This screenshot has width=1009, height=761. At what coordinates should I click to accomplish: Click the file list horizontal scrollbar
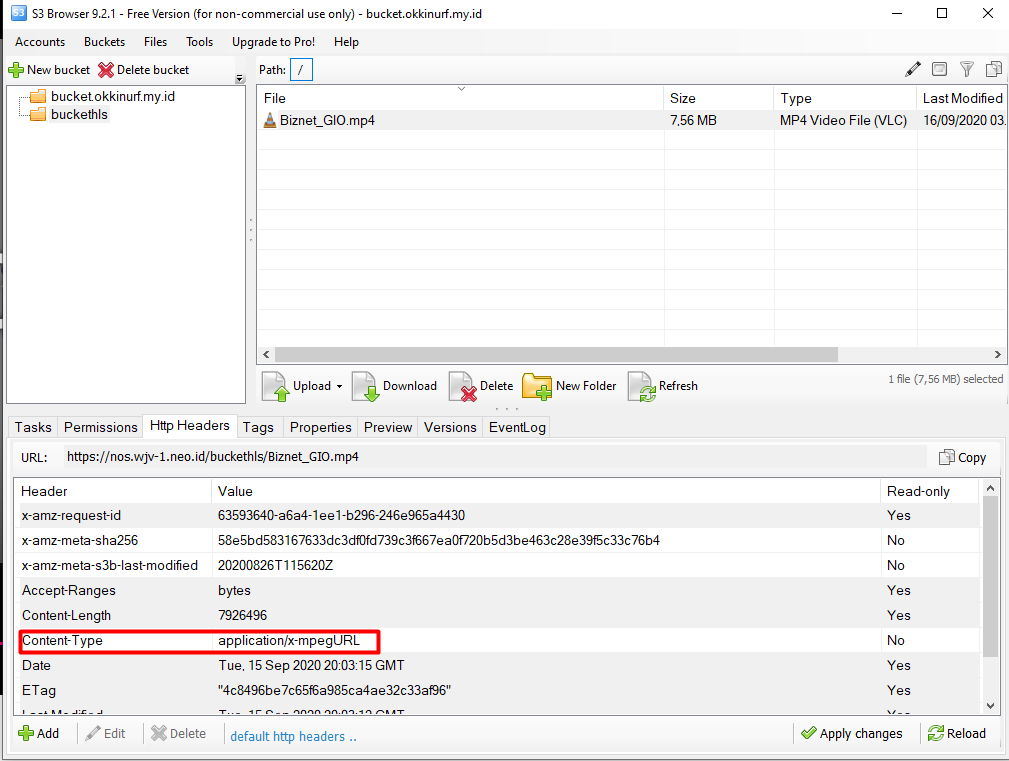click(557, 354)
